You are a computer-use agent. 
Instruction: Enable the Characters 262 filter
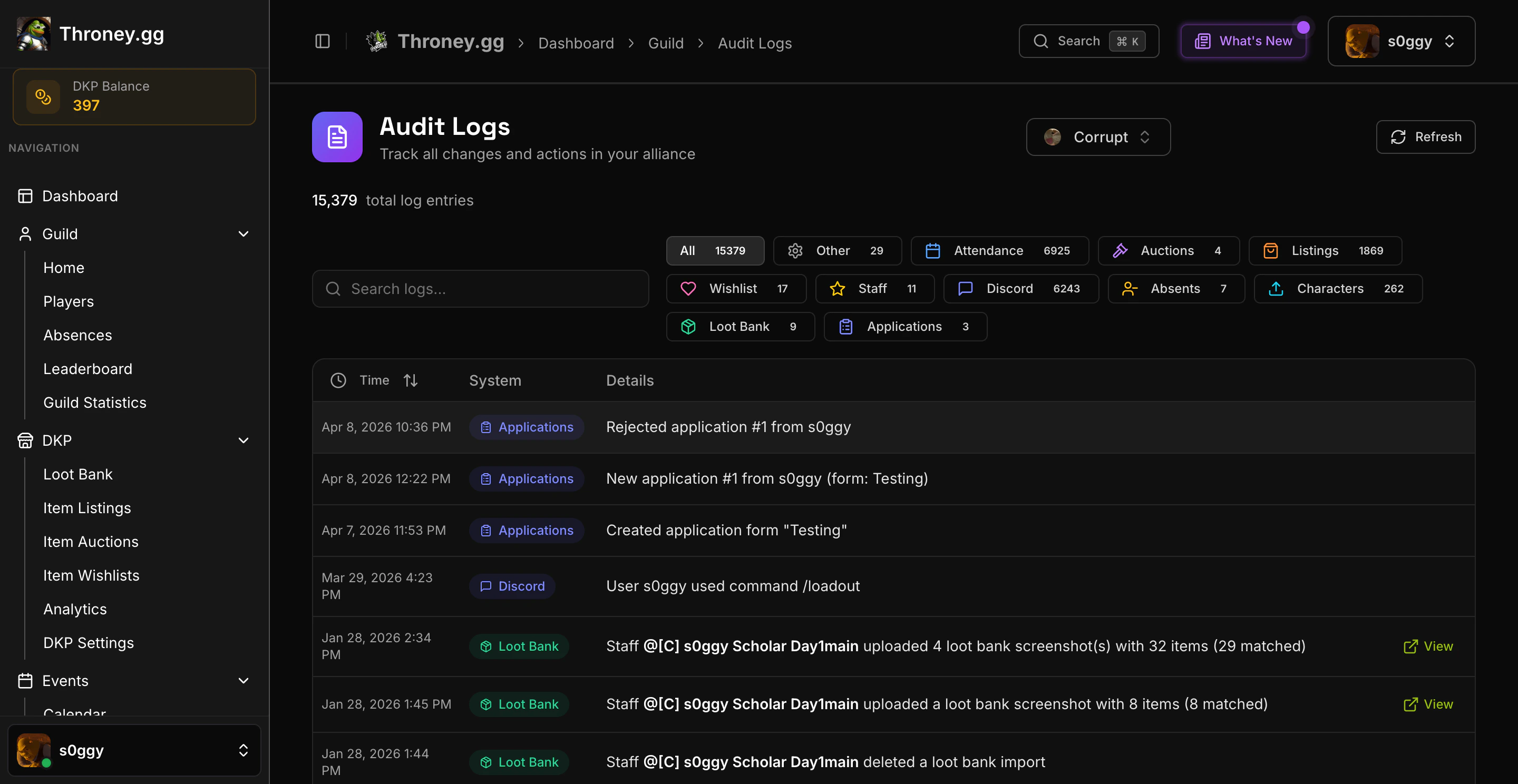click(x=1337, y=289)
